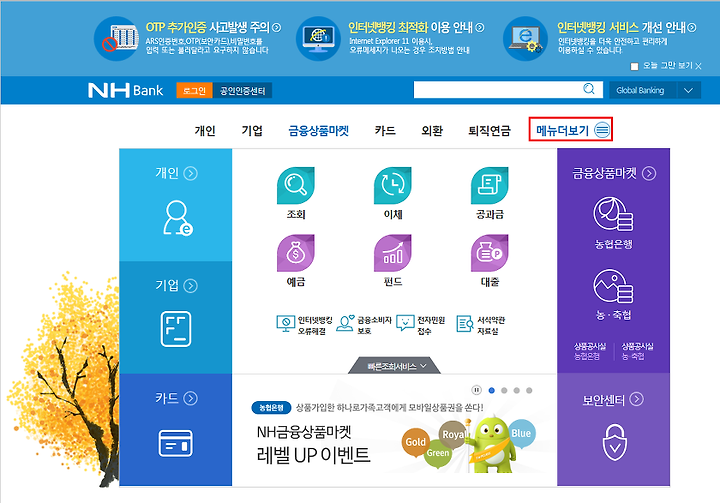Click the 공인인증센터 button
This screenshot has width=720, height=503.
click(242, 90)
